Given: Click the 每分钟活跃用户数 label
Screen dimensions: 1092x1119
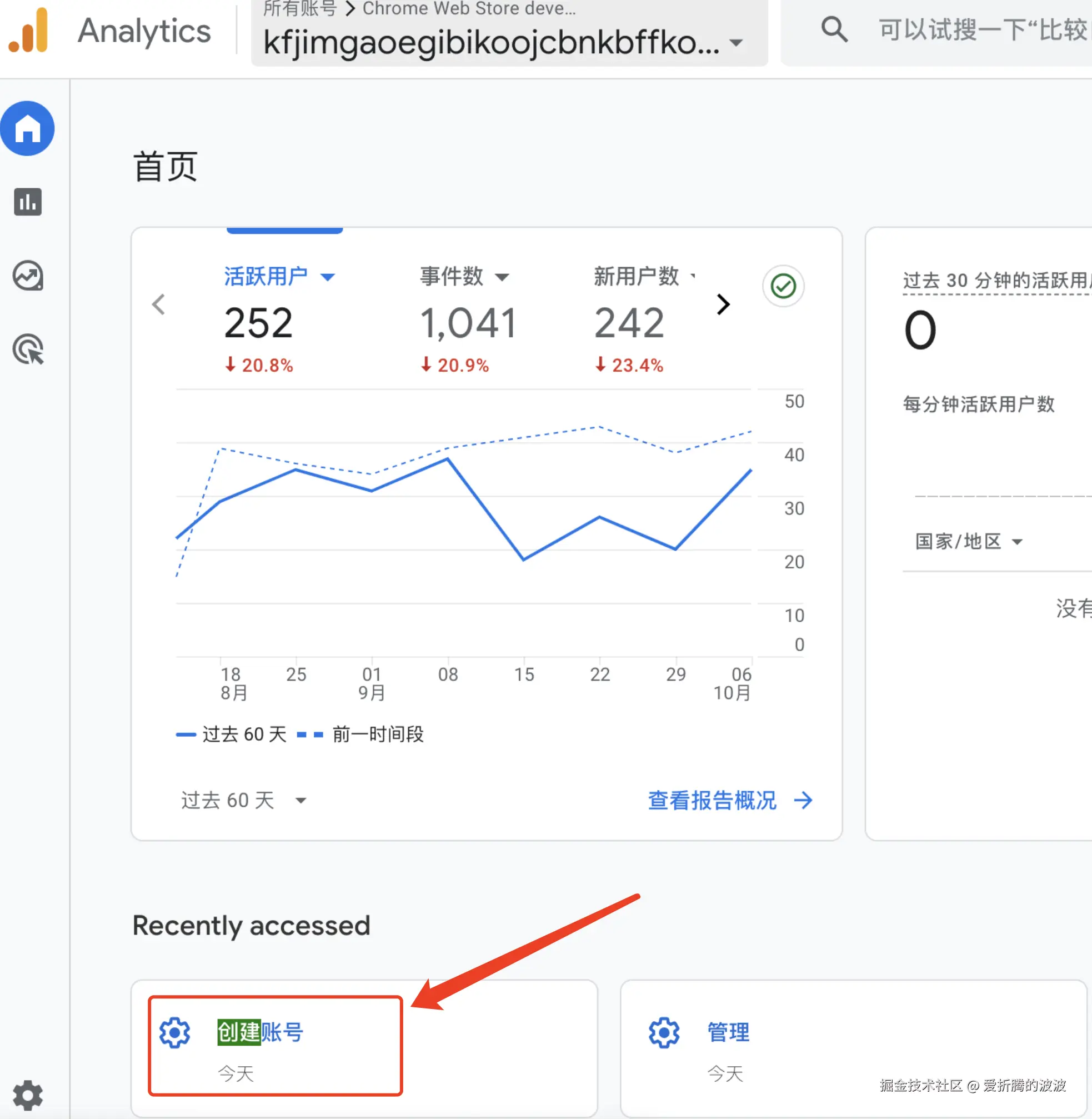Looking at the screenshot, I should click(979, 404).
